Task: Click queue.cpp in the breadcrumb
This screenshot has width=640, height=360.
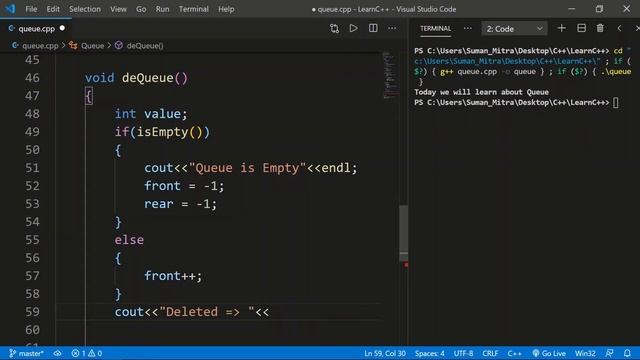Action: tap(40, 46)
